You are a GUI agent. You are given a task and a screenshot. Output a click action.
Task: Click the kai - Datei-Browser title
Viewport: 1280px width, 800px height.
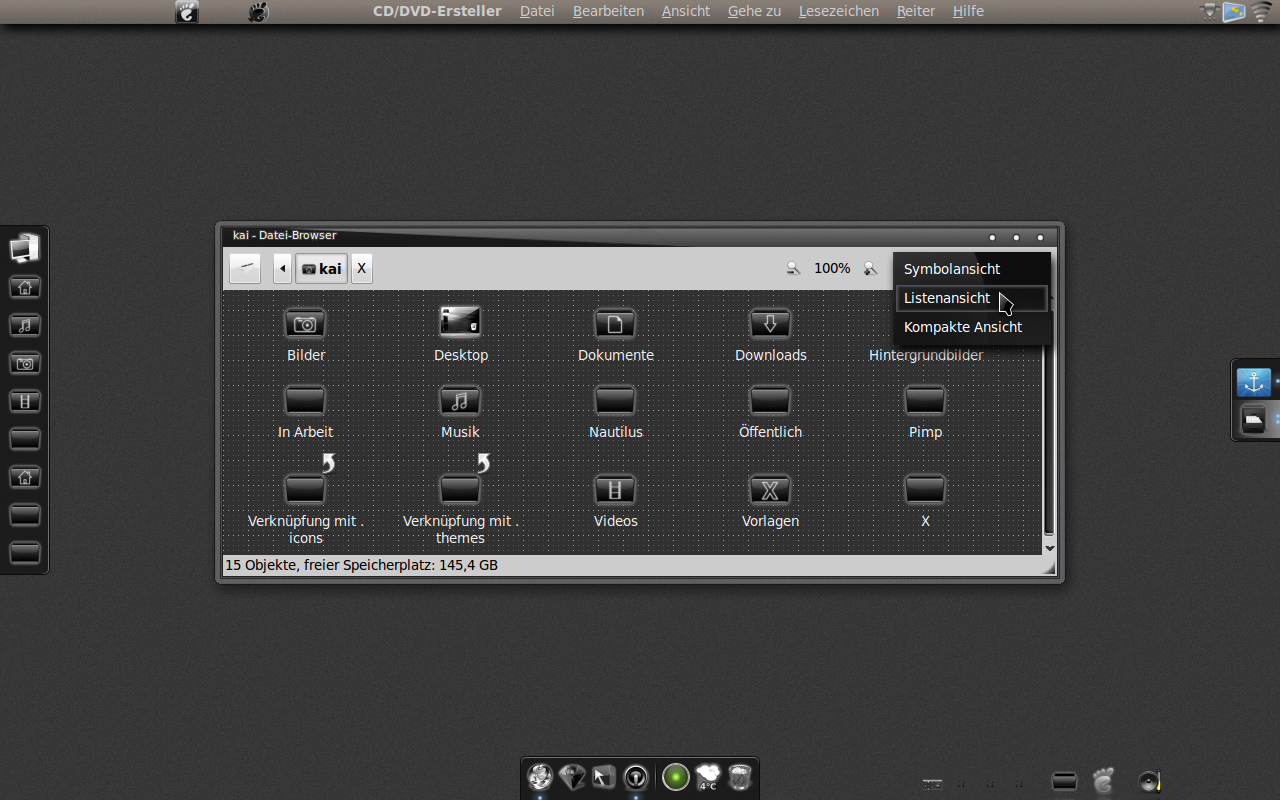(285, 235)
